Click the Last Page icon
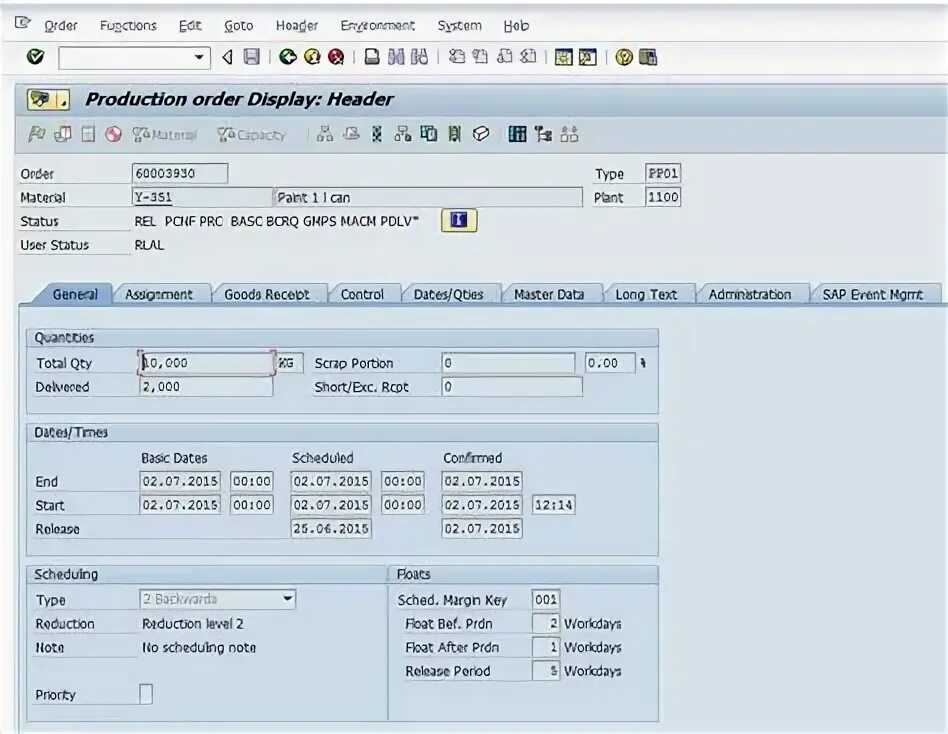Image resolution: width=948 pixels, height=734 pixels. (x=528, y=57)
